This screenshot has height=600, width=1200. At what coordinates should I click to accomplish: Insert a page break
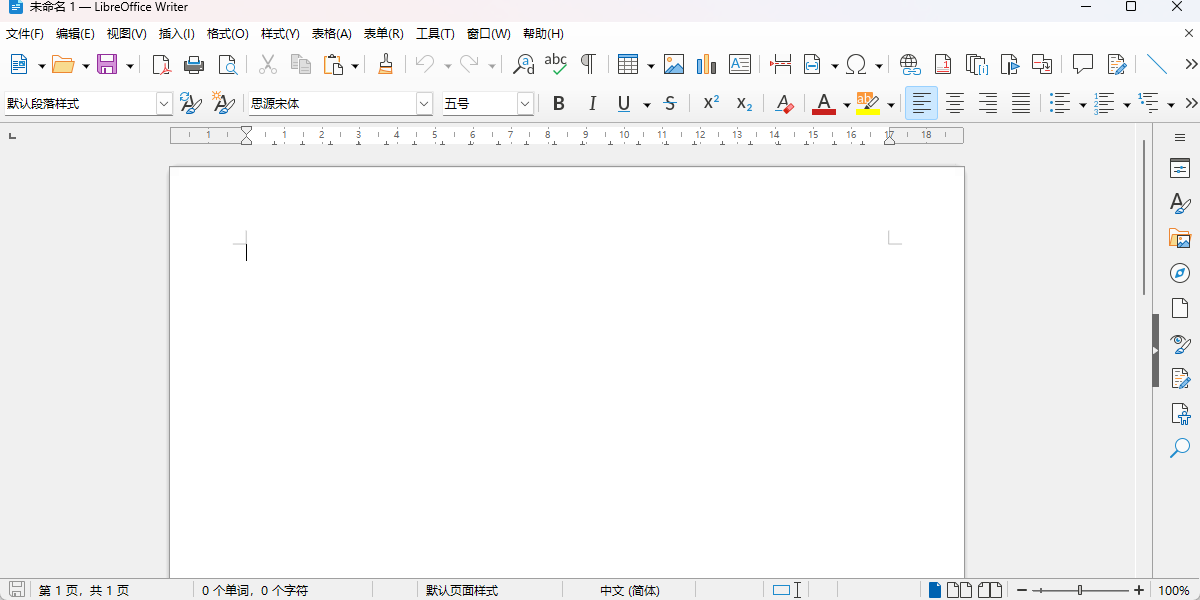click(779, 64)
